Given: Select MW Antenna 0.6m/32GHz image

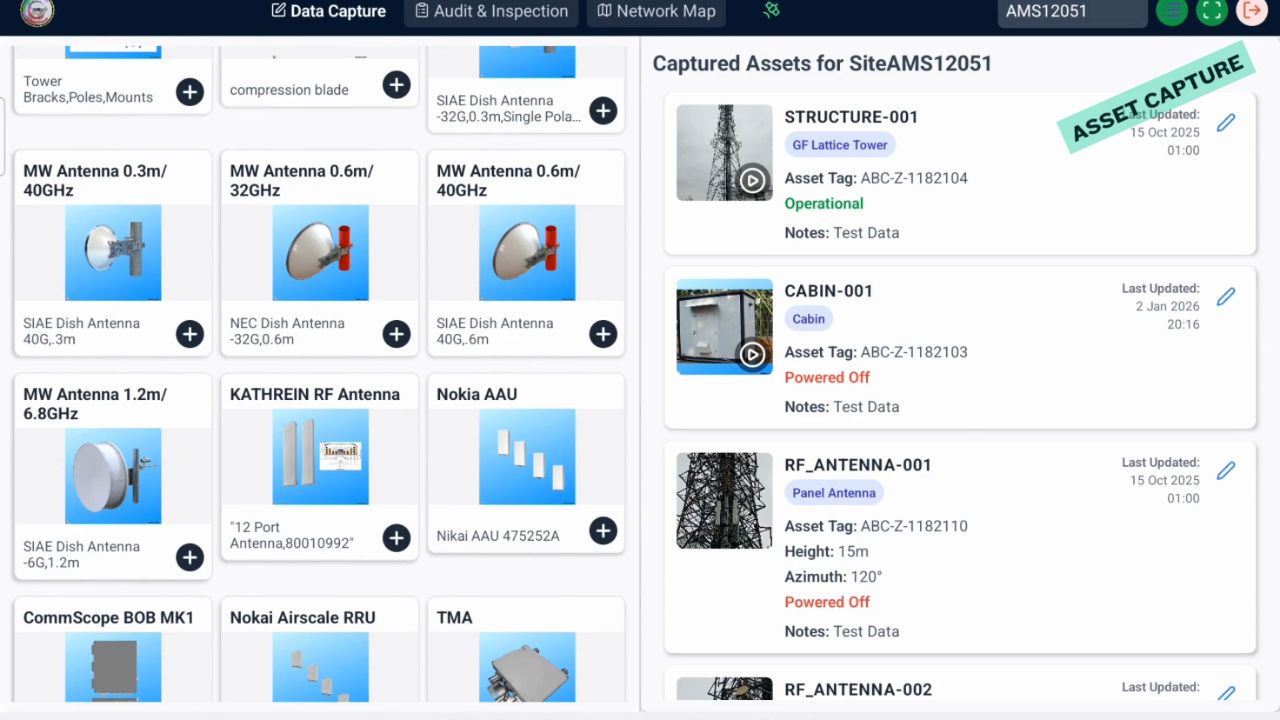Looking at the screenshot, I should pos(320,253).
